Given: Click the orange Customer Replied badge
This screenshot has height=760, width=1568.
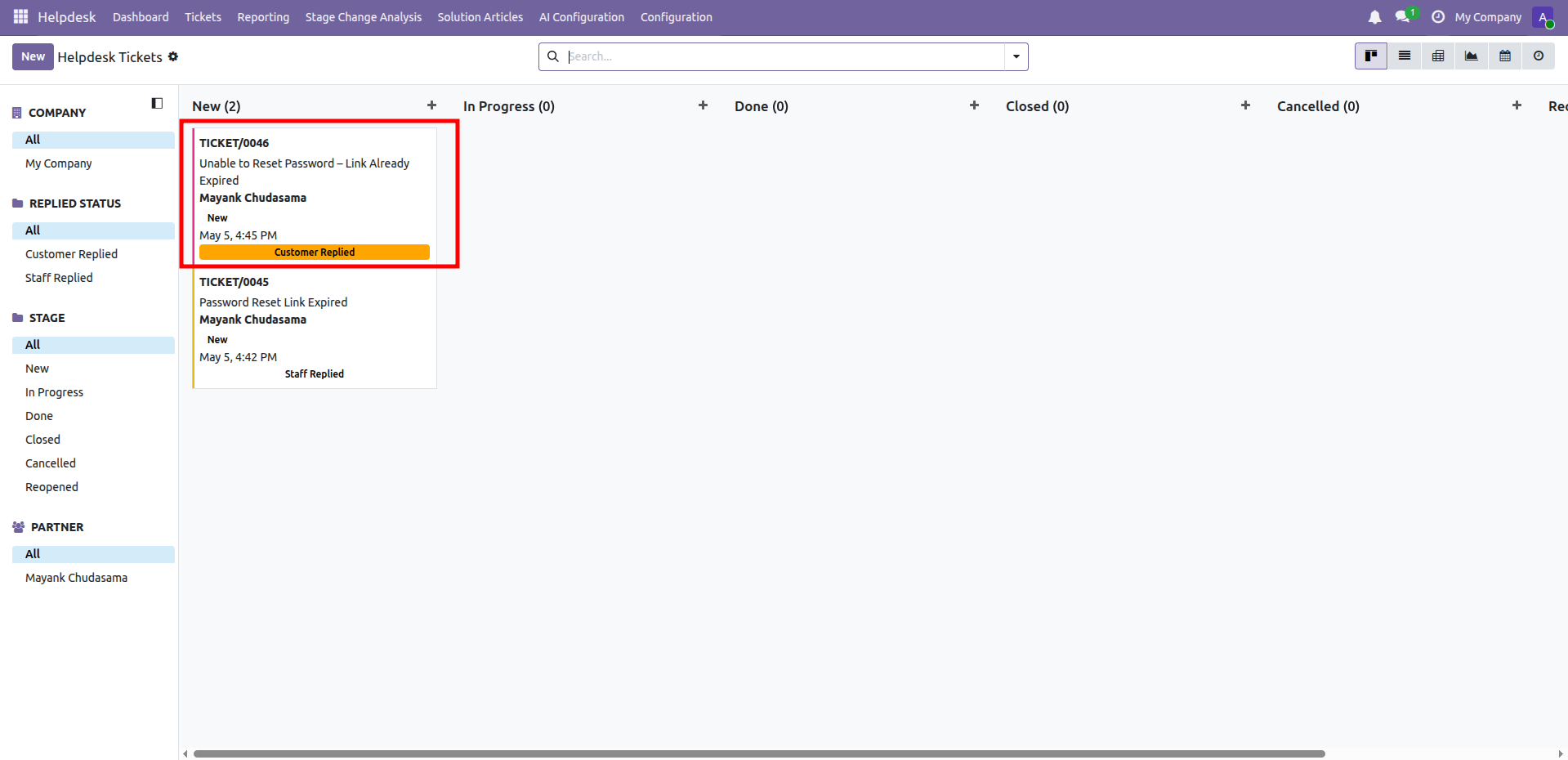Looking at the screenshot, I should [315, 253].
